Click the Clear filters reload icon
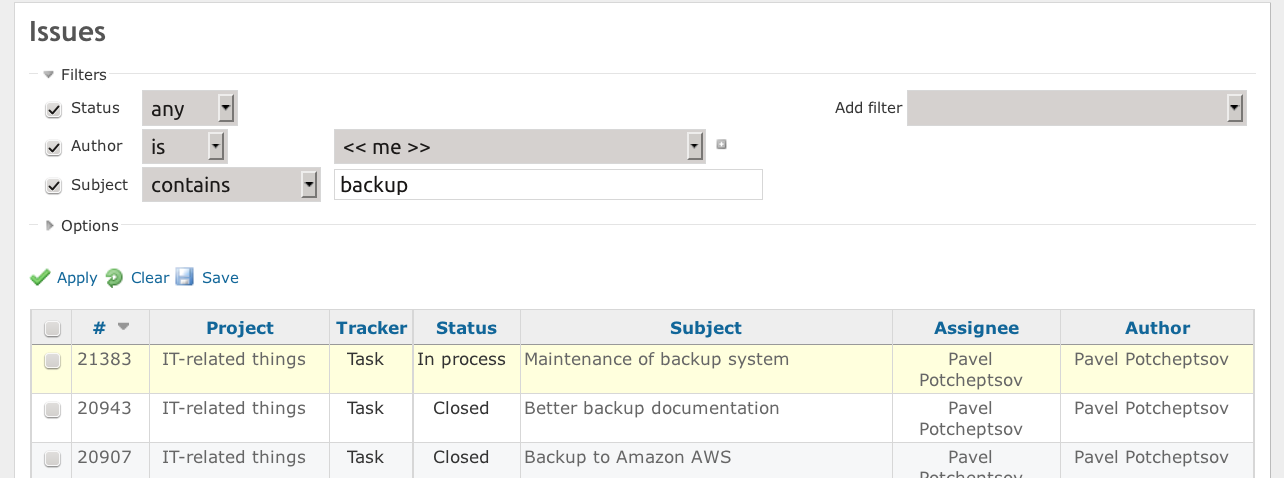This screenshot has width=1284, height=478. 114,277
